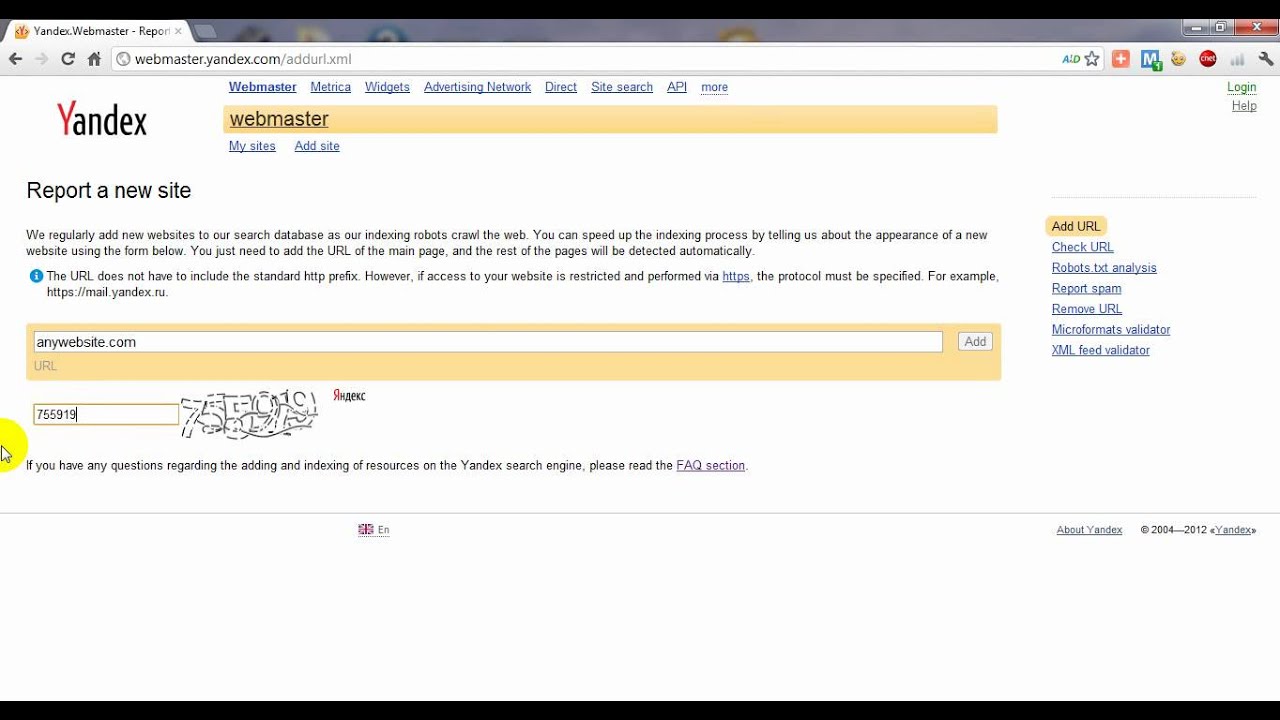Click the browser address bar

(x=585, y=59)
